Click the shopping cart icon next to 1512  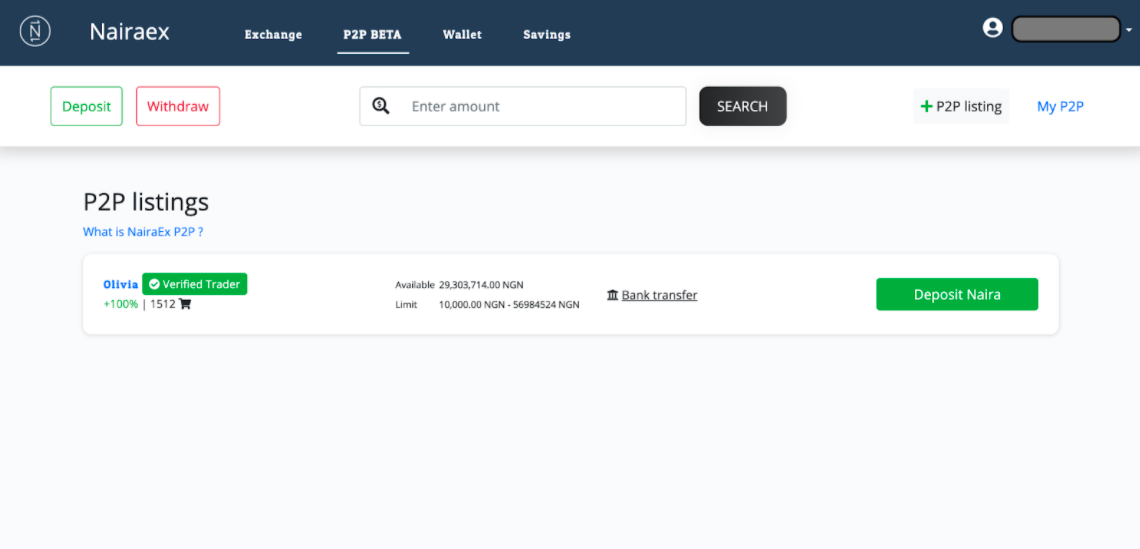185,304
